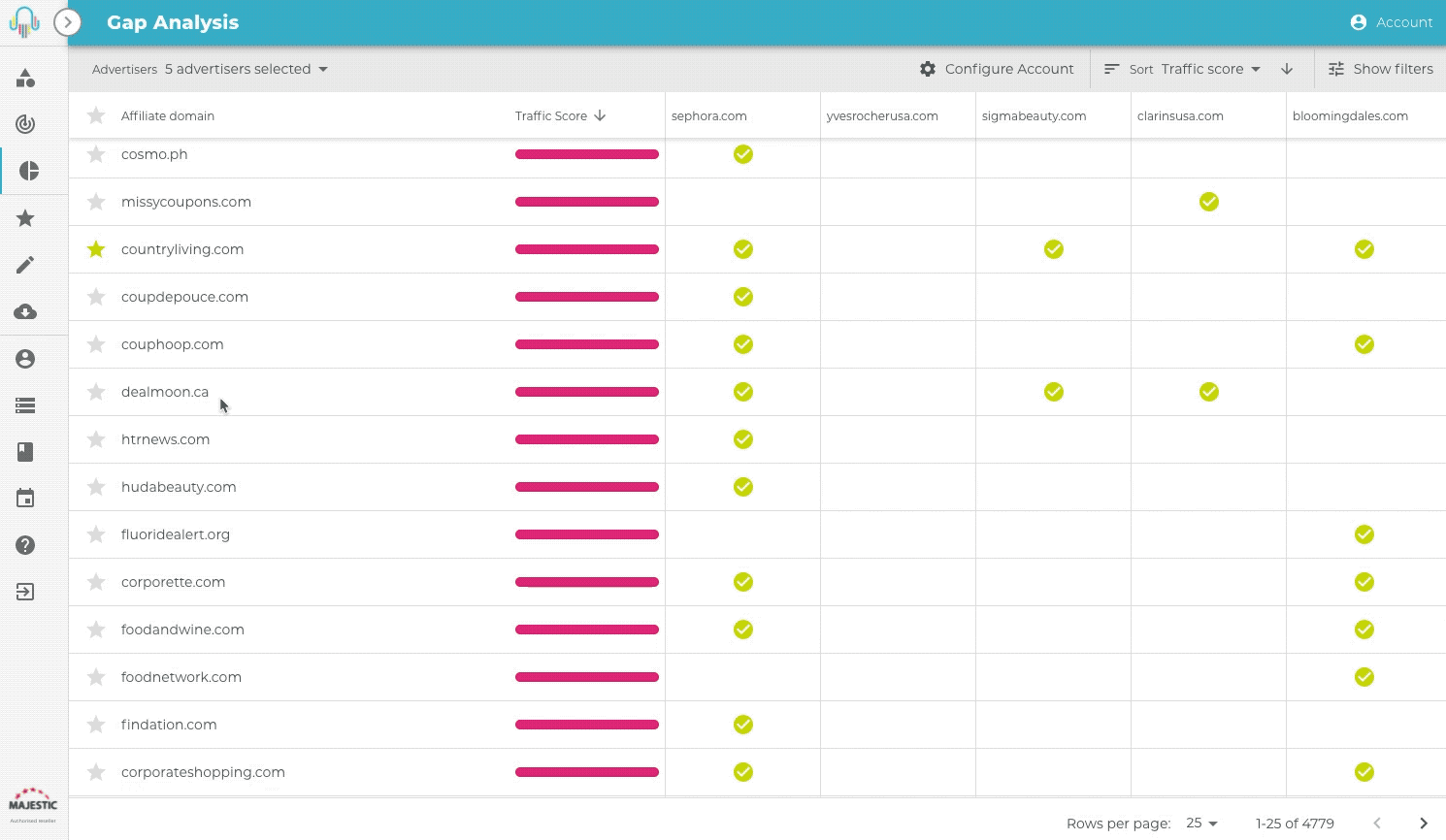This screenshot has width=1446, height=840.
Task: Toggle favorite star for hudabeauty.com
Action: pyautogui.click(x=96, y=487)
